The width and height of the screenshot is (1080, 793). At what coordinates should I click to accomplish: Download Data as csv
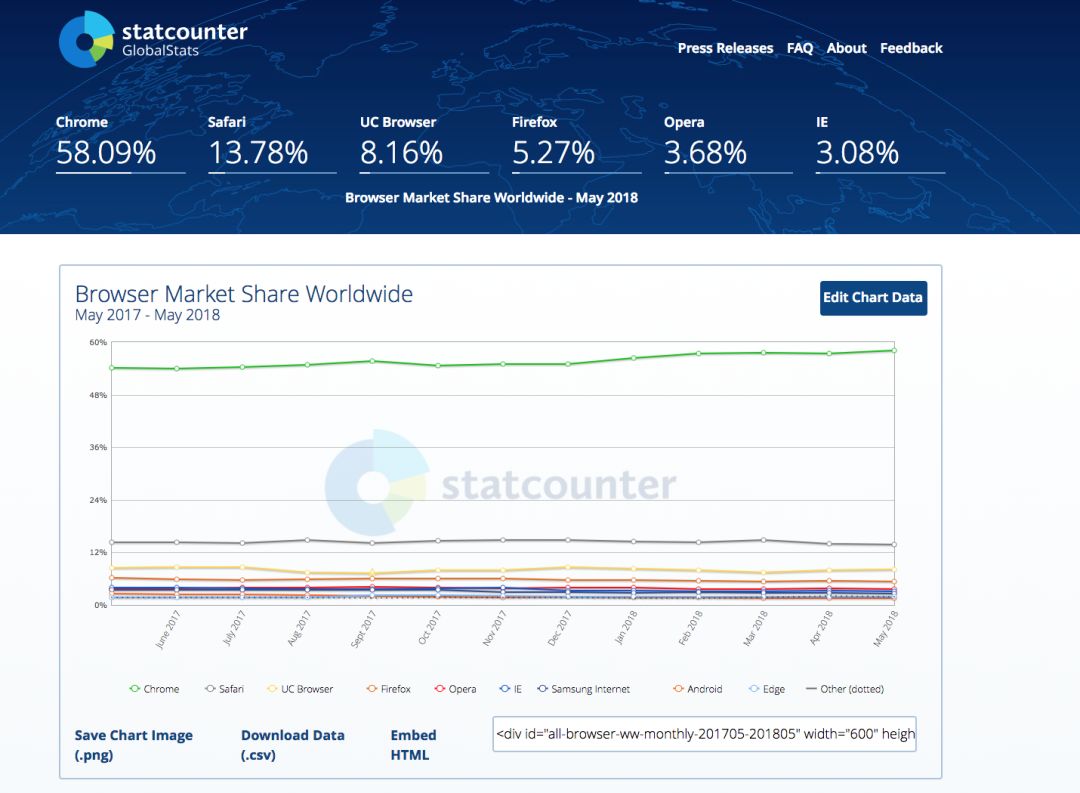(292, 745)
